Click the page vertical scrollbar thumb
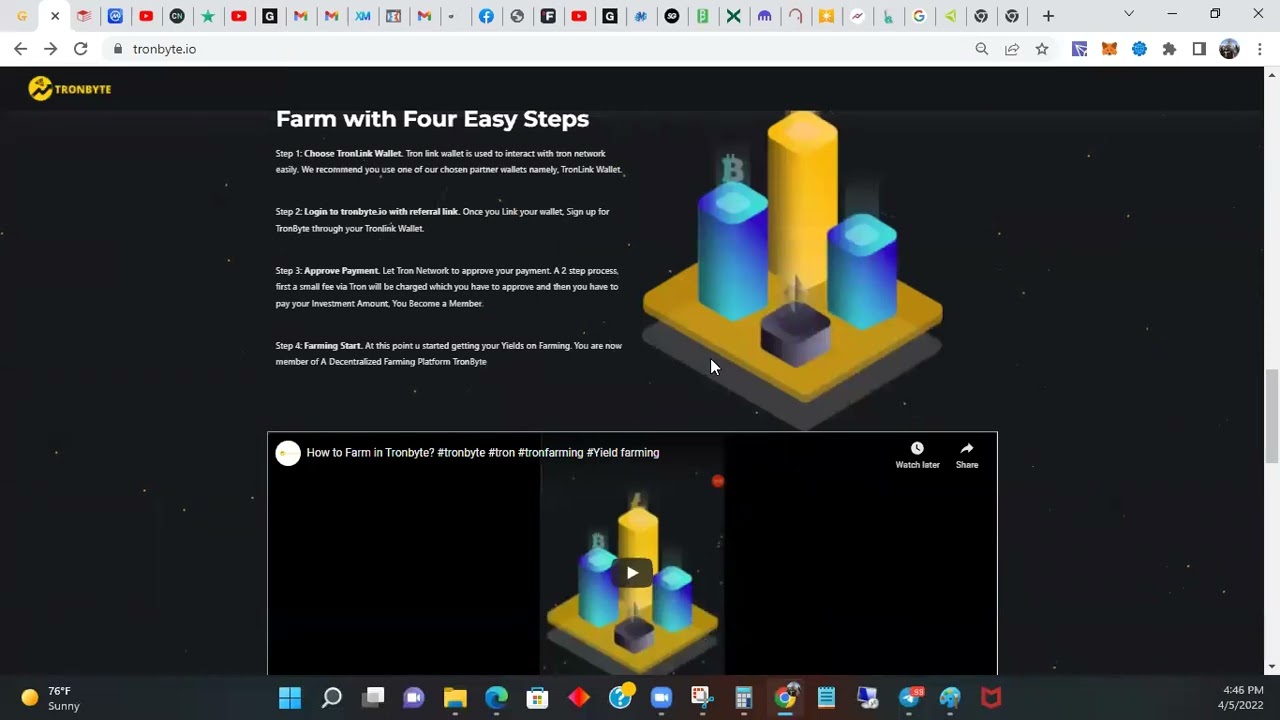 (1272, 415)
